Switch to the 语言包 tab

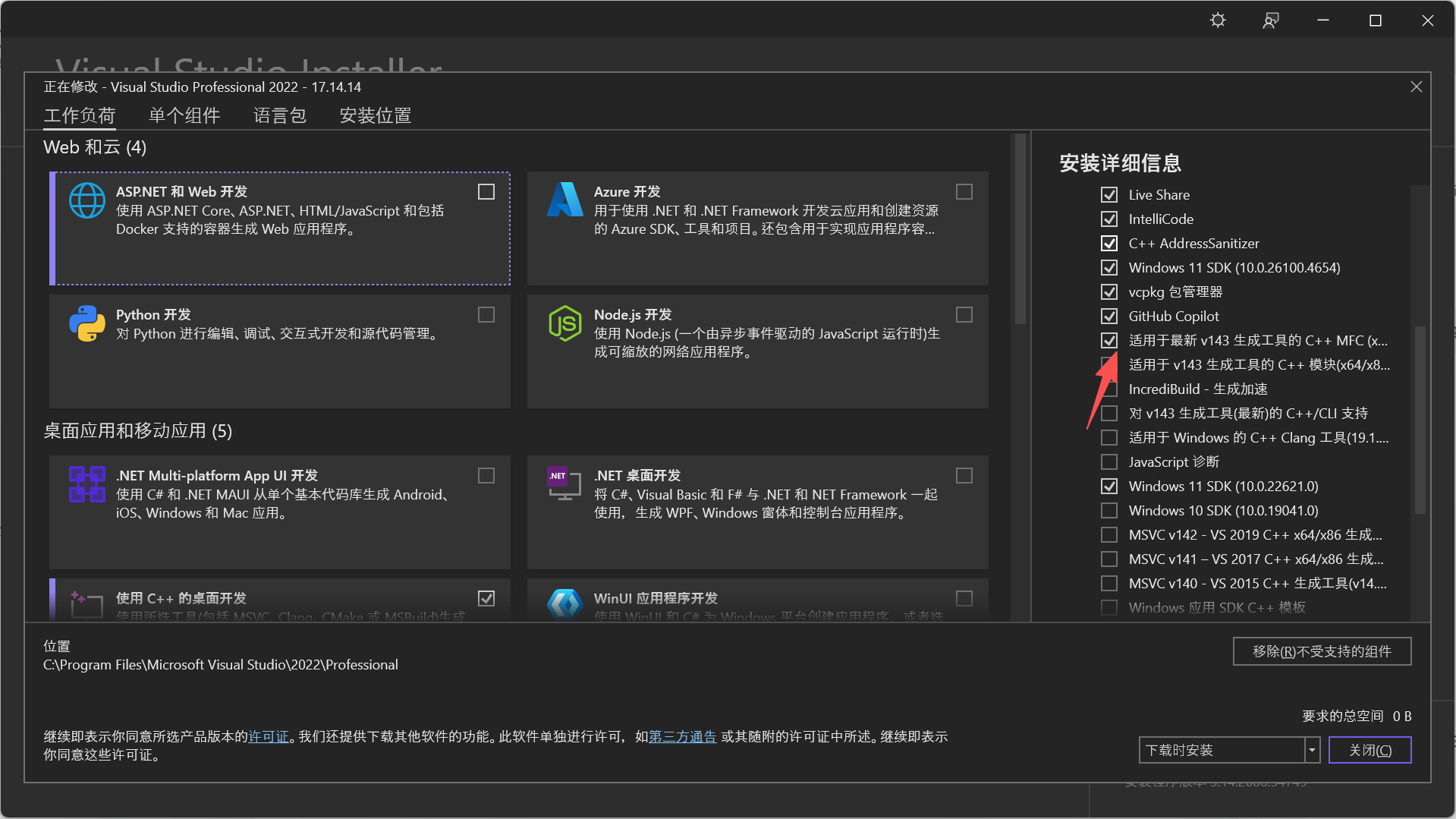coord(280,115)
